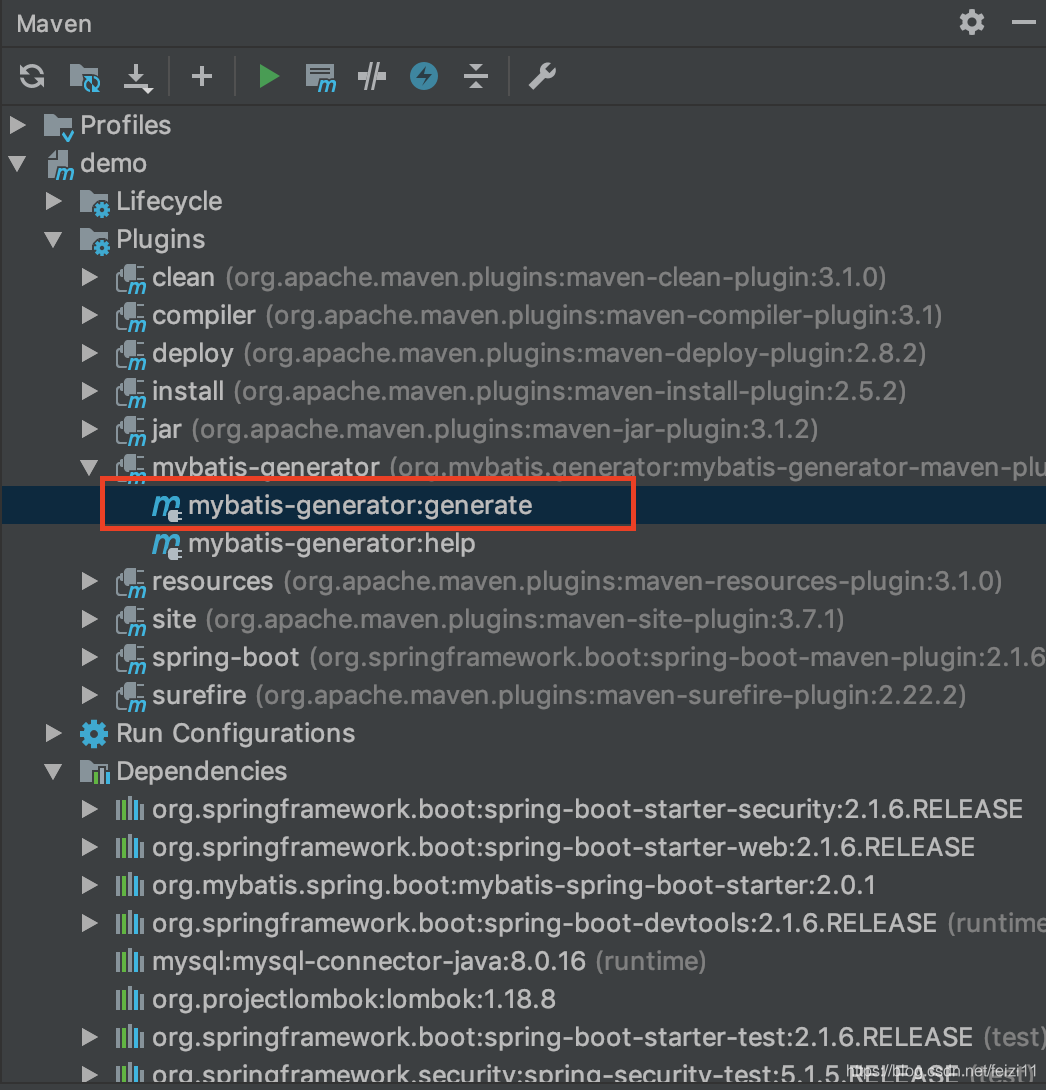Viewport: 1046px width, 1090px height.
Task: Open Maven Settings wrench icon
Action: pyautogui.click(x=542, y=76)
